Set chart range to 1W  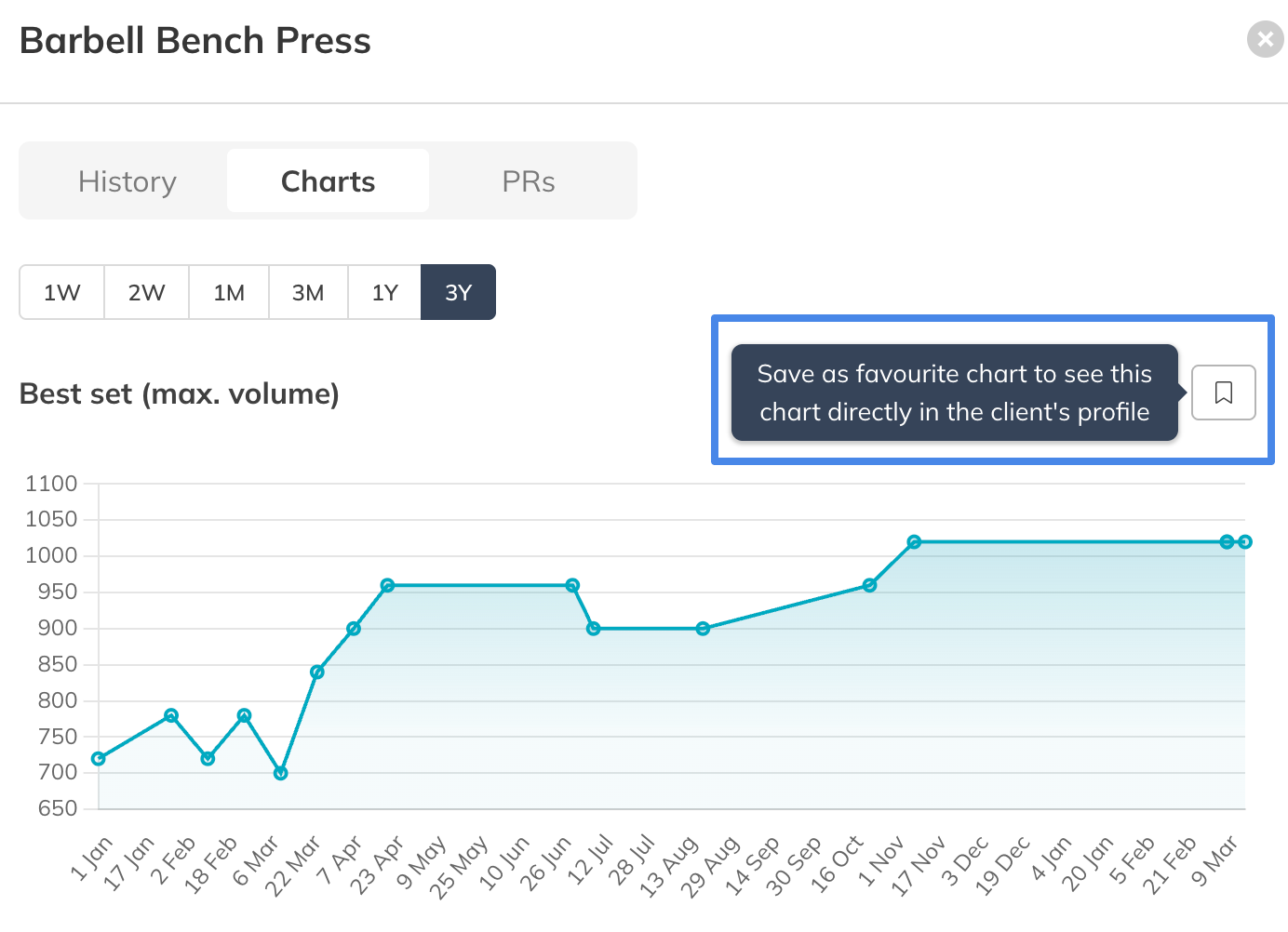coord(62,293)
